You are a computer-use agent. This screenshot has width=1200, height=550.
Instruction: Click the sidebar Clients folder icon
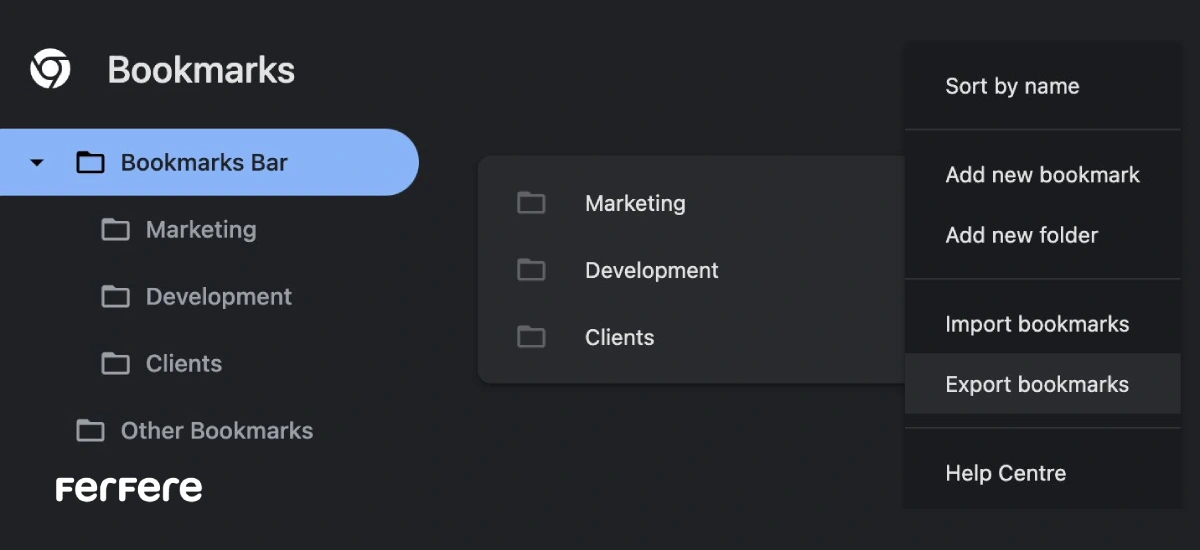(115, 363)
